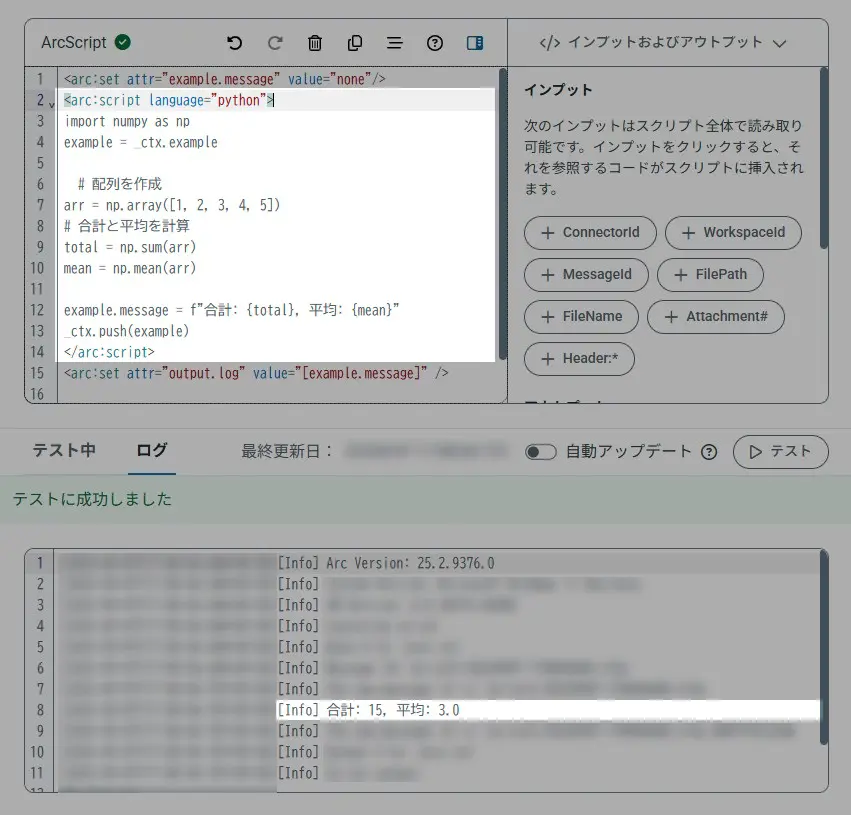The width and height of the screenshot is (851, 815).
Task: Delete the script using the trash icon
Action: click(315, 43)
